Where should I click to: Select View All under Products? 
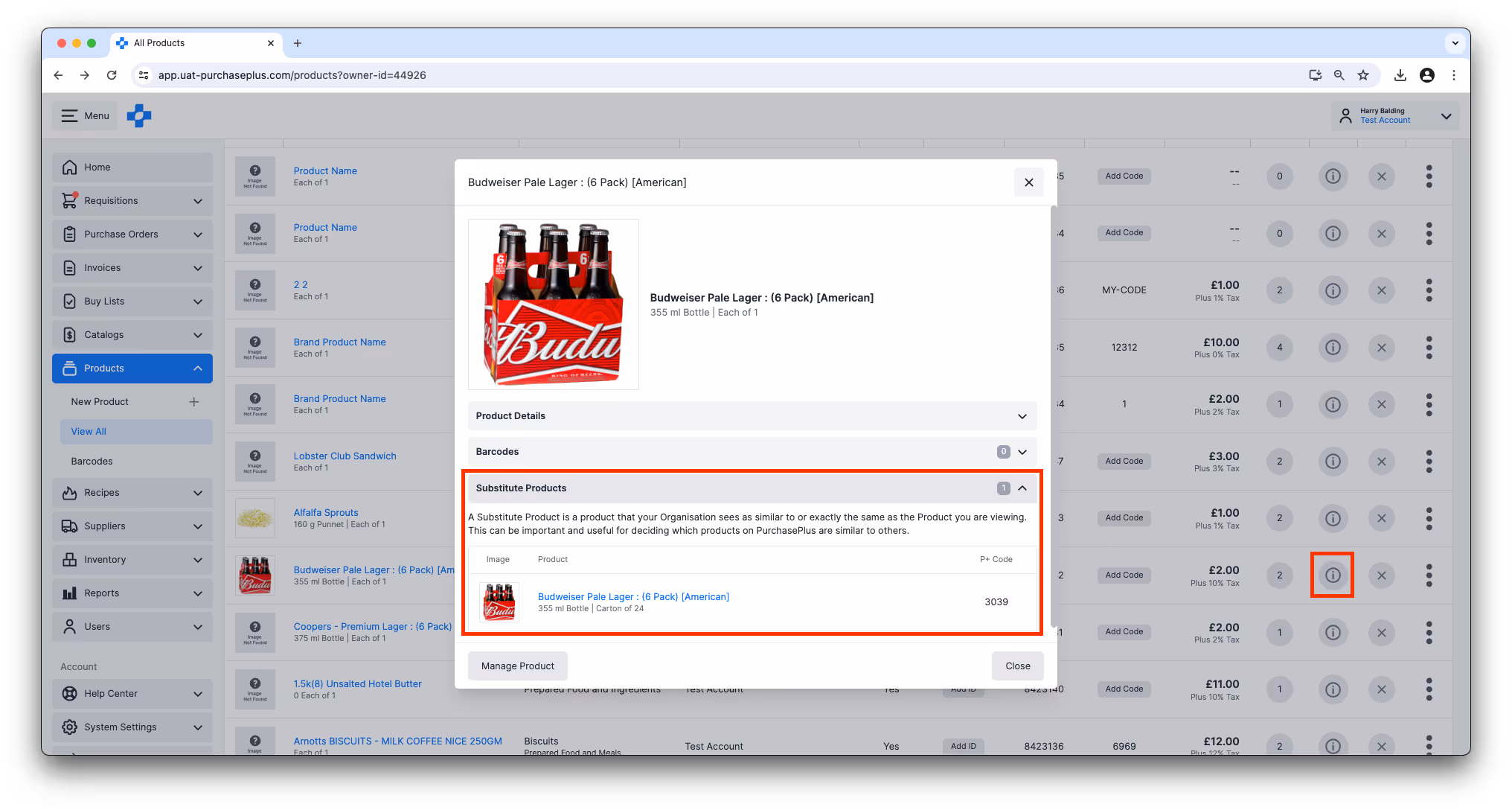(89, 432)
